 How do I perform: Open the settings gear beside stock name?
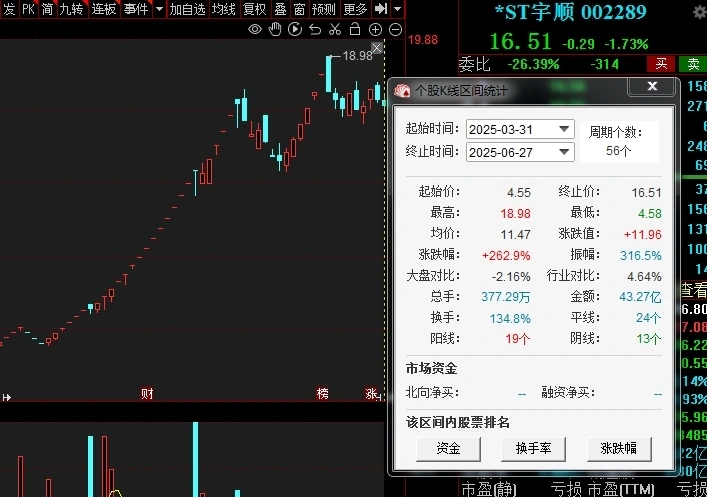click(700, 12)
